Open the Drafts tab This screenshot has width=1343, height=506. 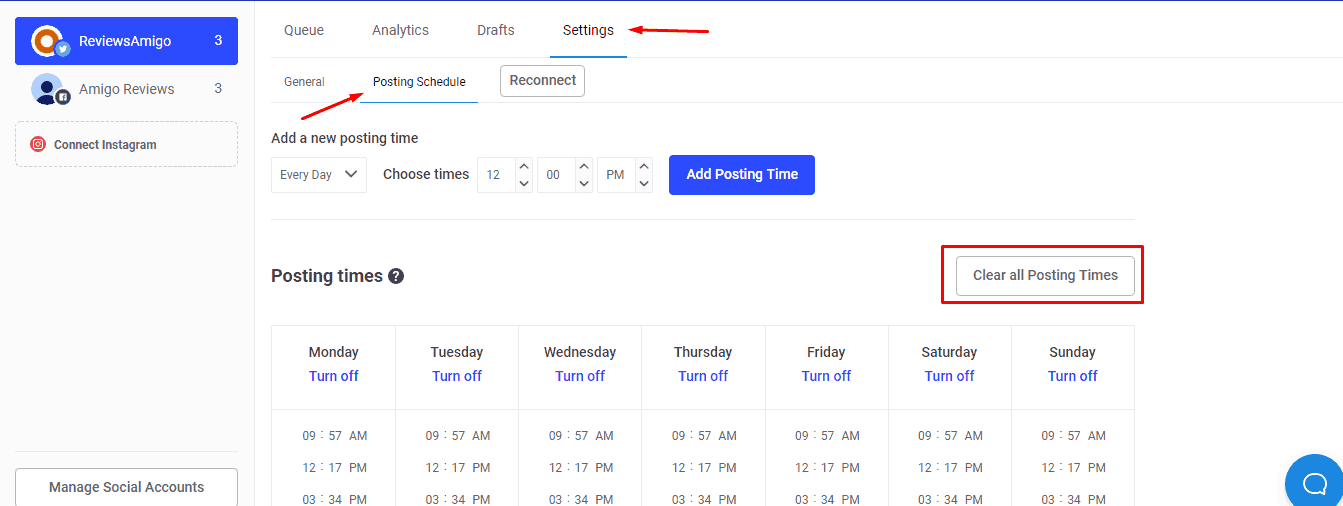point(496,30)
